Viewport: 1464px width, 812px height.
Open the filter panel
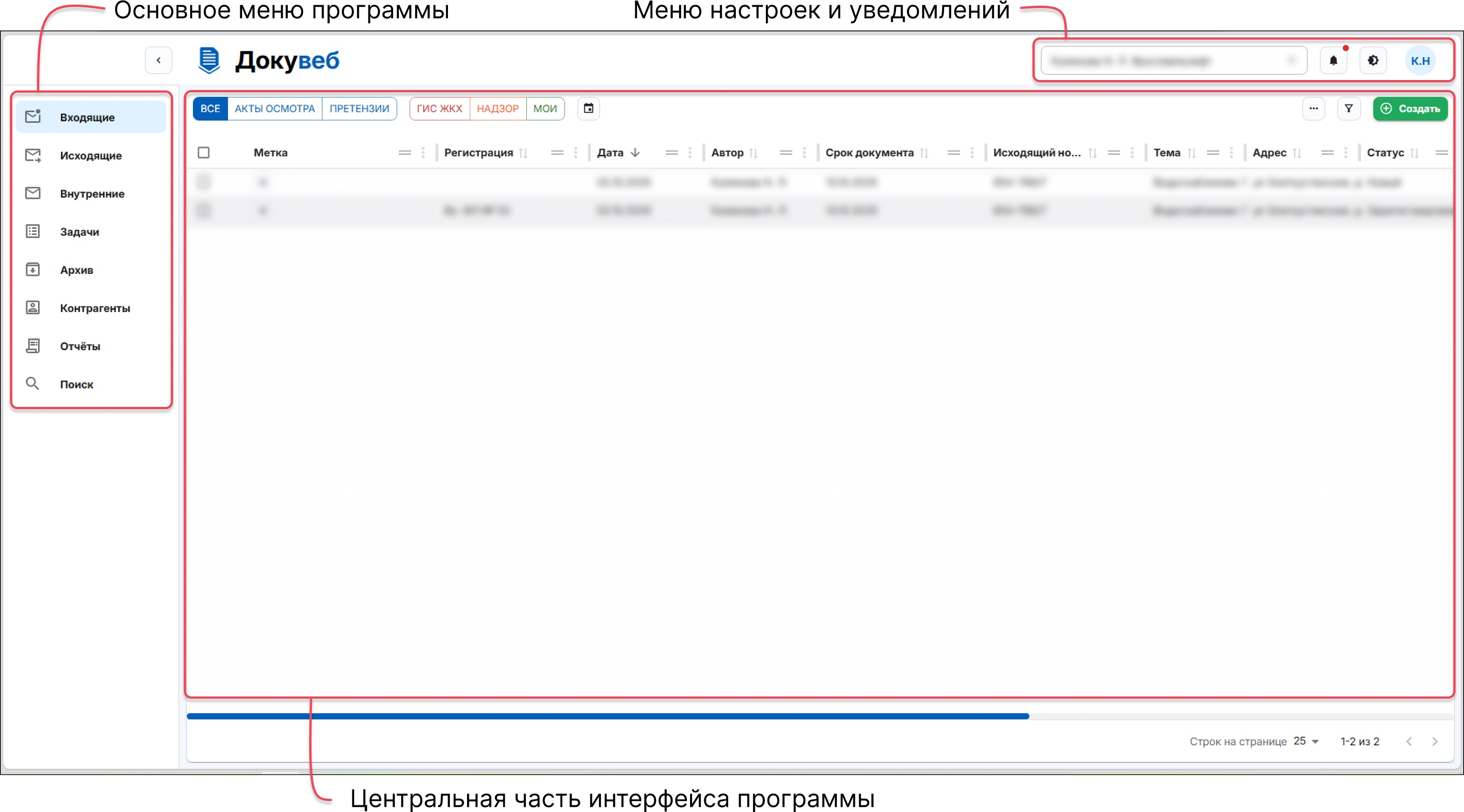click(1349, 109)
